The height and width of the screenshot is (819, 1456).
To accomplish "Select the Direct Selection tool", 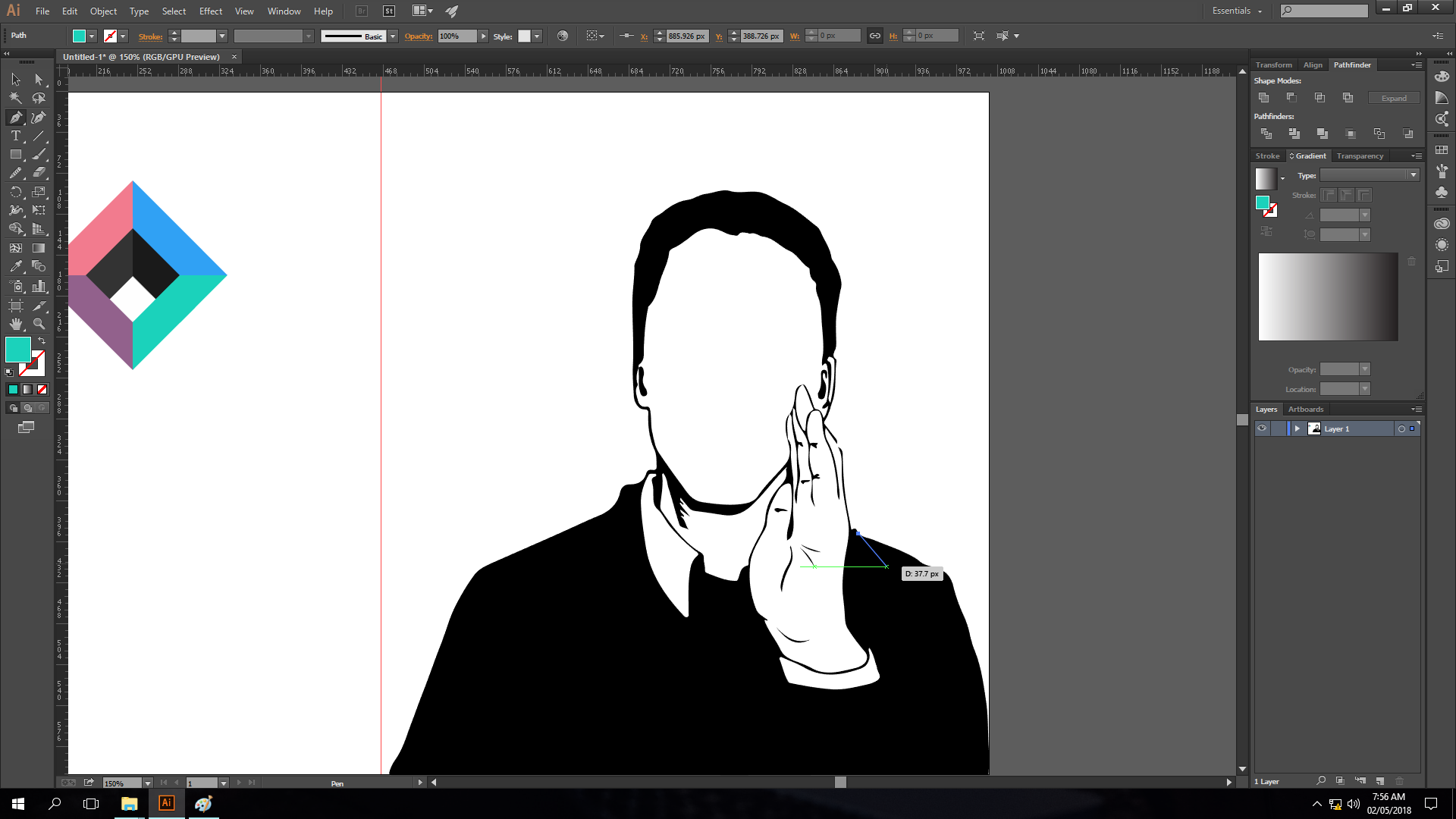I will tap(39, 79).
